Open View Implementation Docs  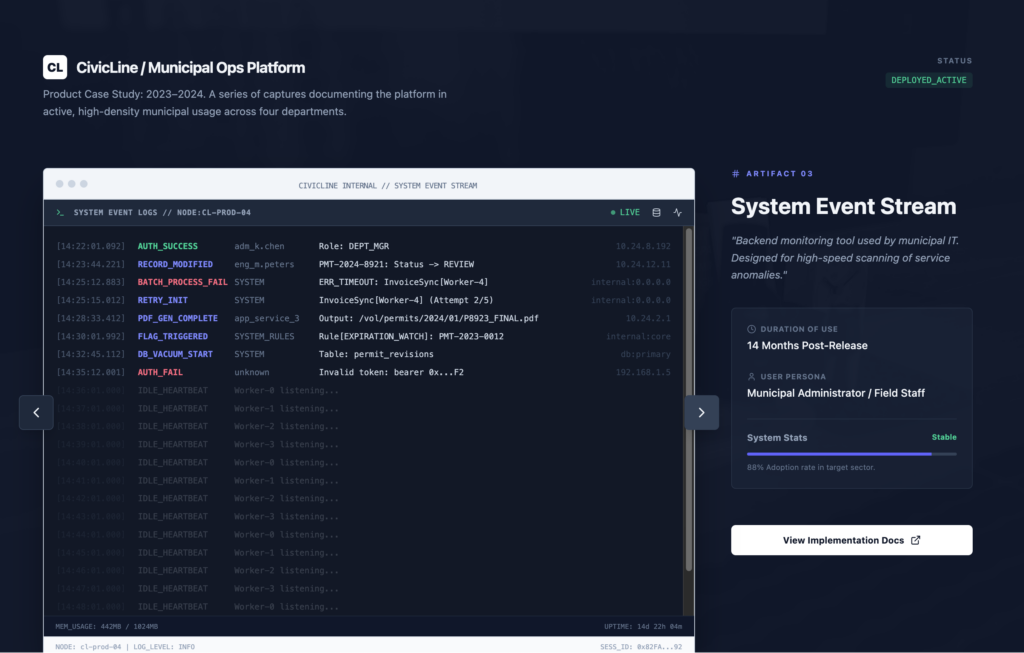click(x=852, y=540)
